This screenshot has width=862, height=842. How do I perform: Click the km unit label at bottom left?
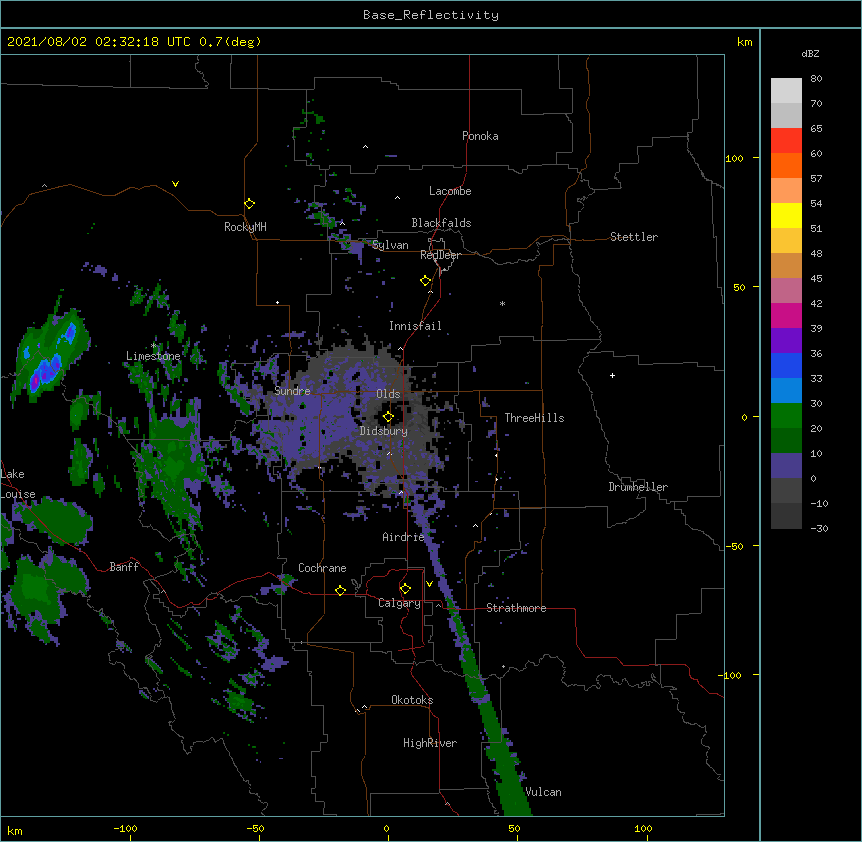click(15, 831)
